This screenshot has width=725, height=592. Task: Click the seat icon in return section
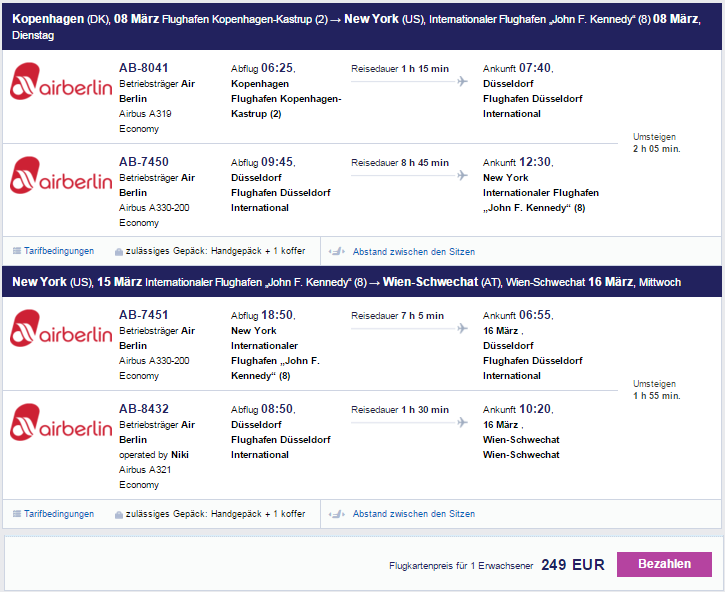(x=337, y=514)
